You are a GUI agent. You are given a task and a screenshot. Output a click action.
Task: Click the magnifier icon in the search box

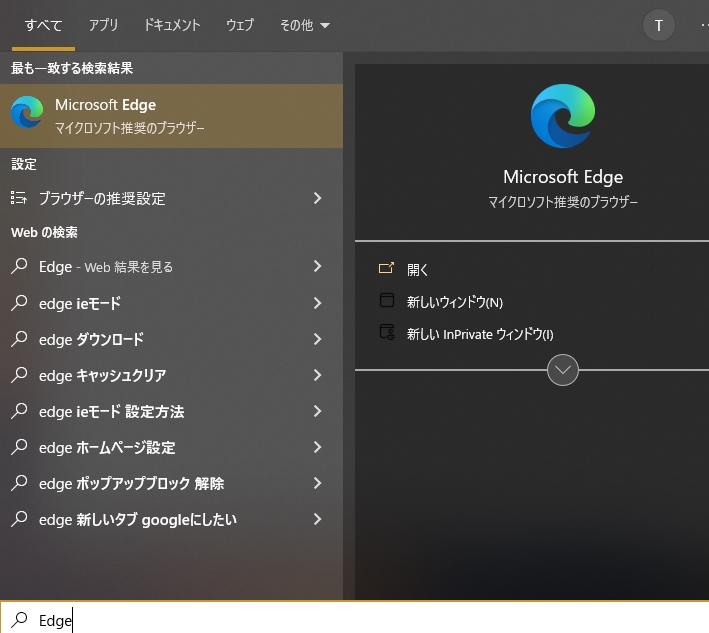19,619
